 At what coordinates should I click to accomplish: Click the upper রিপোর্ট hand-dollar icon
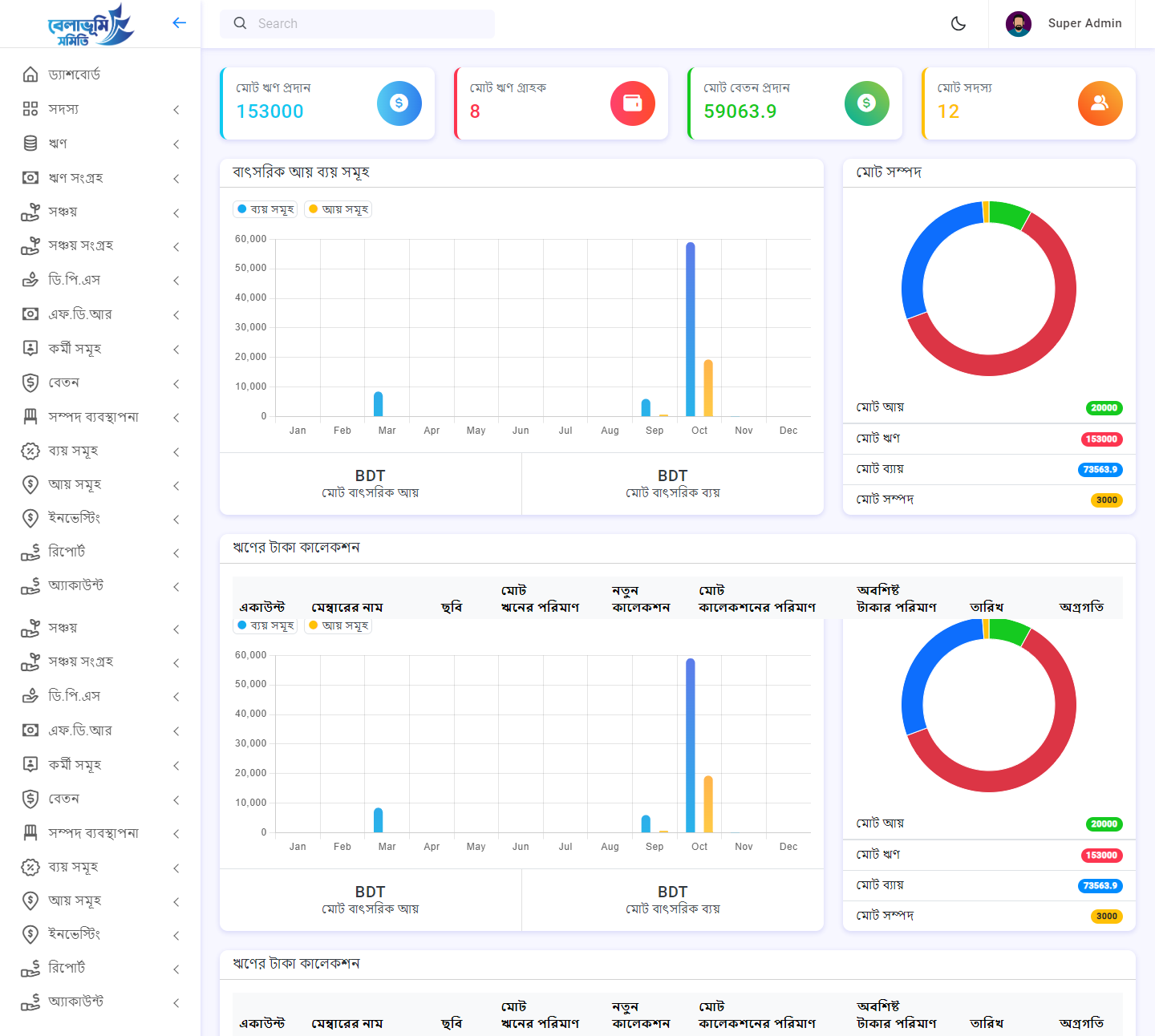[30, 552]
